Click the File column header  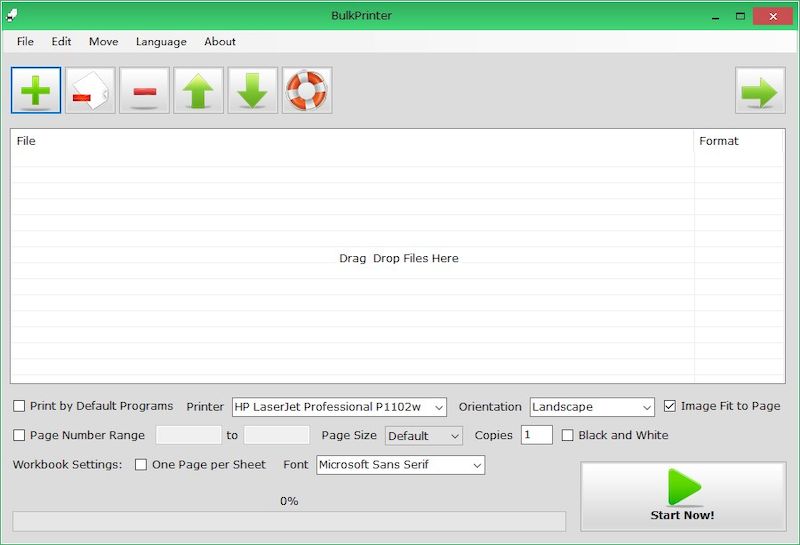352,141
